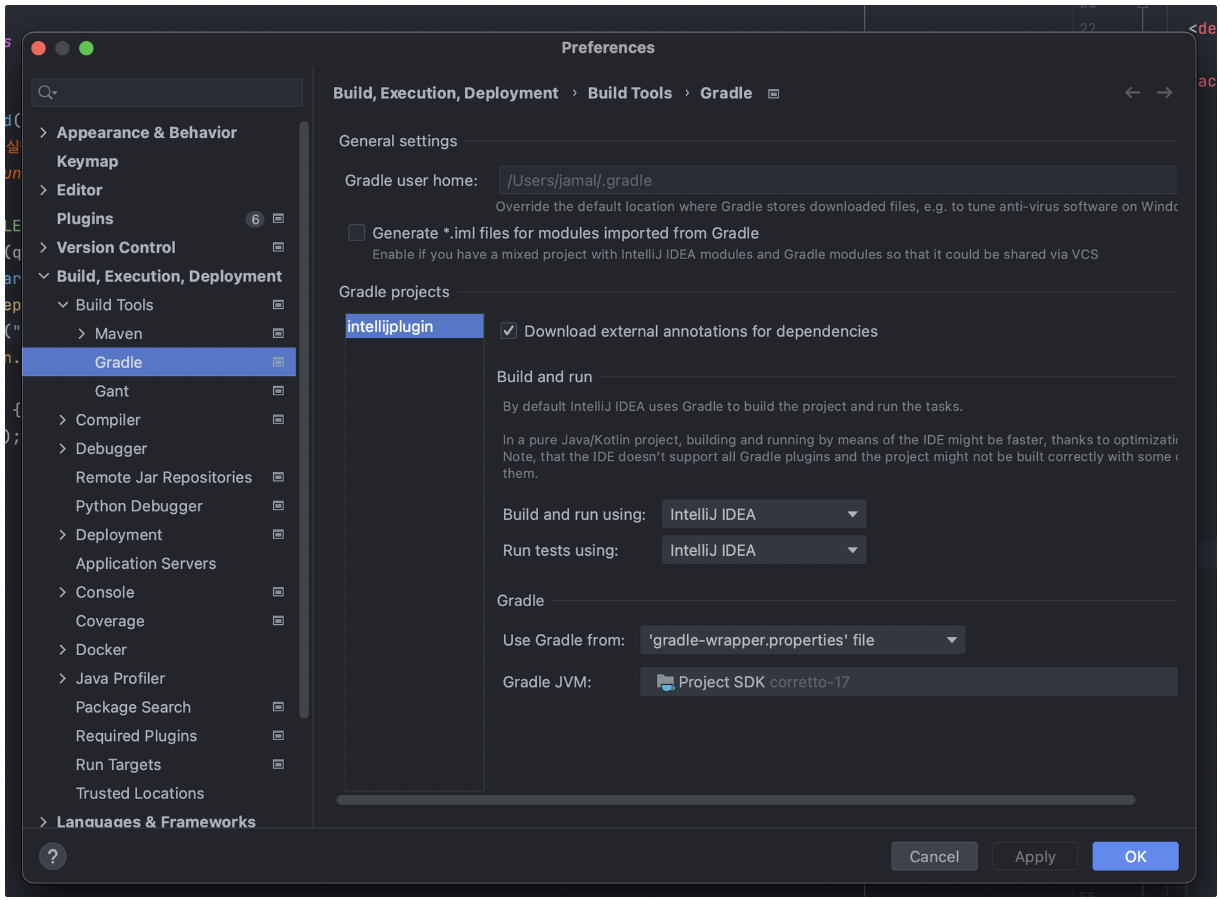1220x900 pixels.
Task: Click the project-settings icon on Compiler row
Action: pyautogui.click(x=278, y=420)
